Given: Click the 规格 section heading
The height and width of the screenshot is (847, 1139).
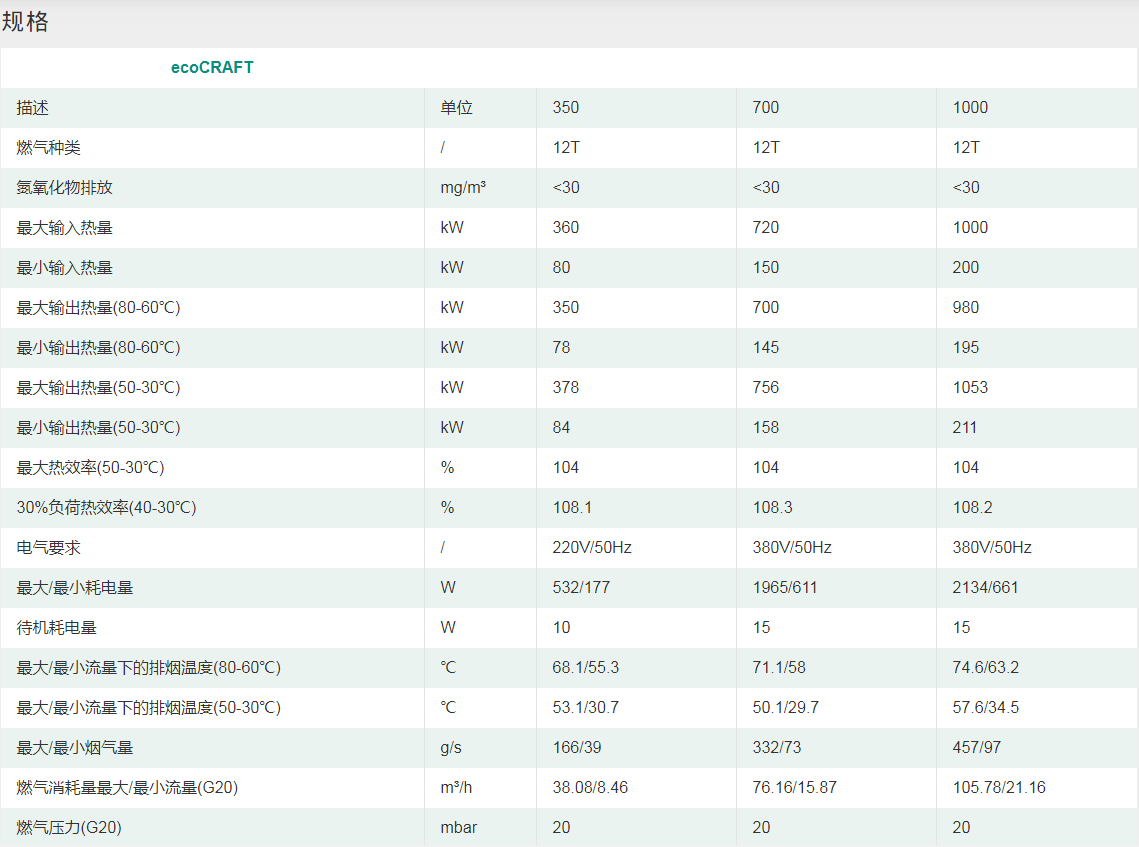Looking at the screenshot, I should pos(26,22).
